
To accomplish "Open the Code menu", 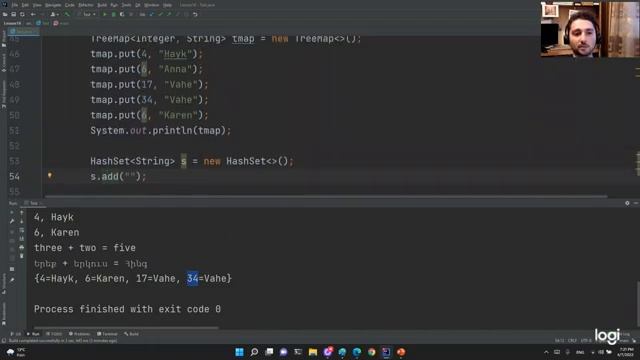I will 70,5.
